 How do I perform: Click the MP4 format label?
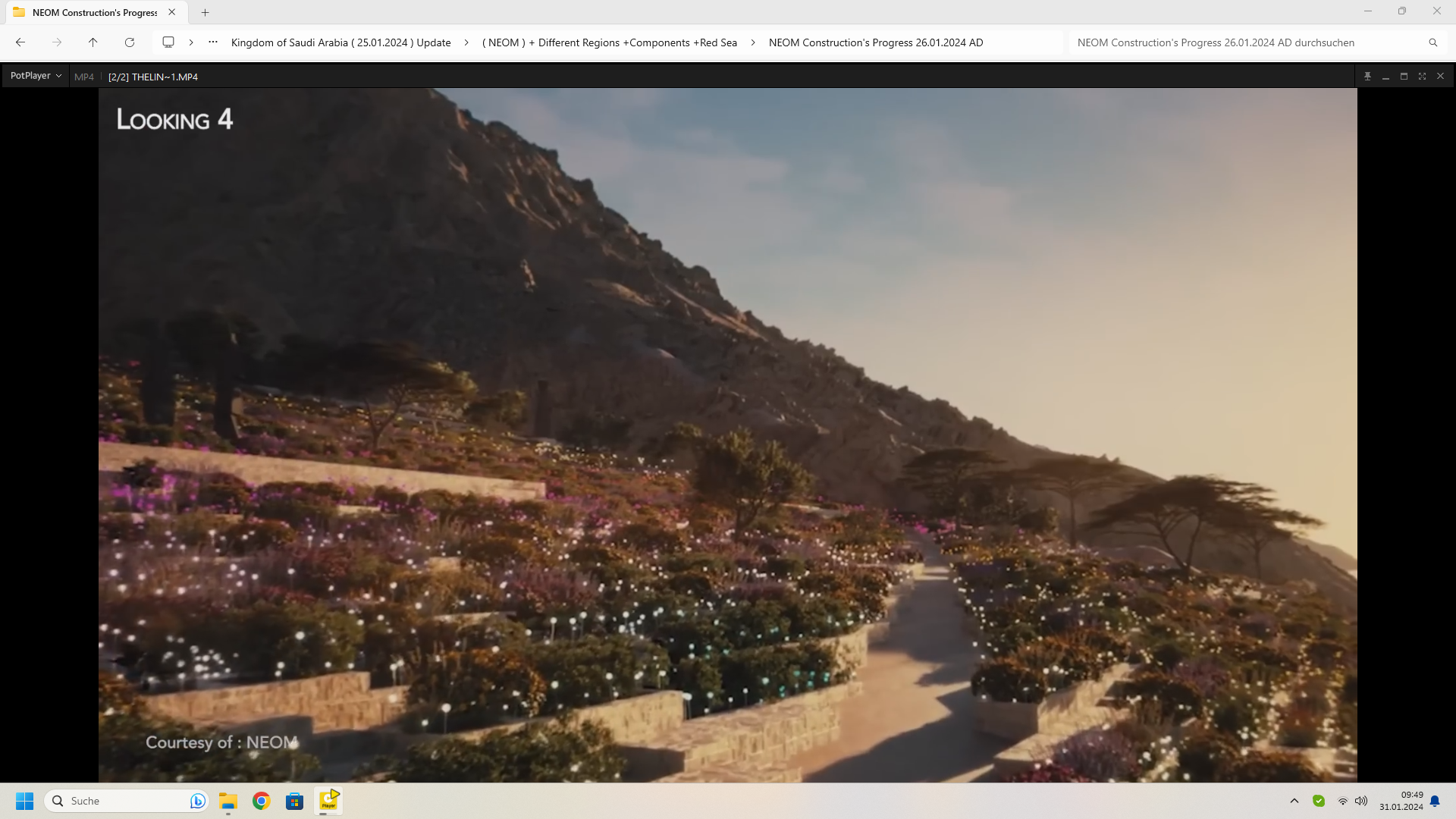click(x=84, y=77)
